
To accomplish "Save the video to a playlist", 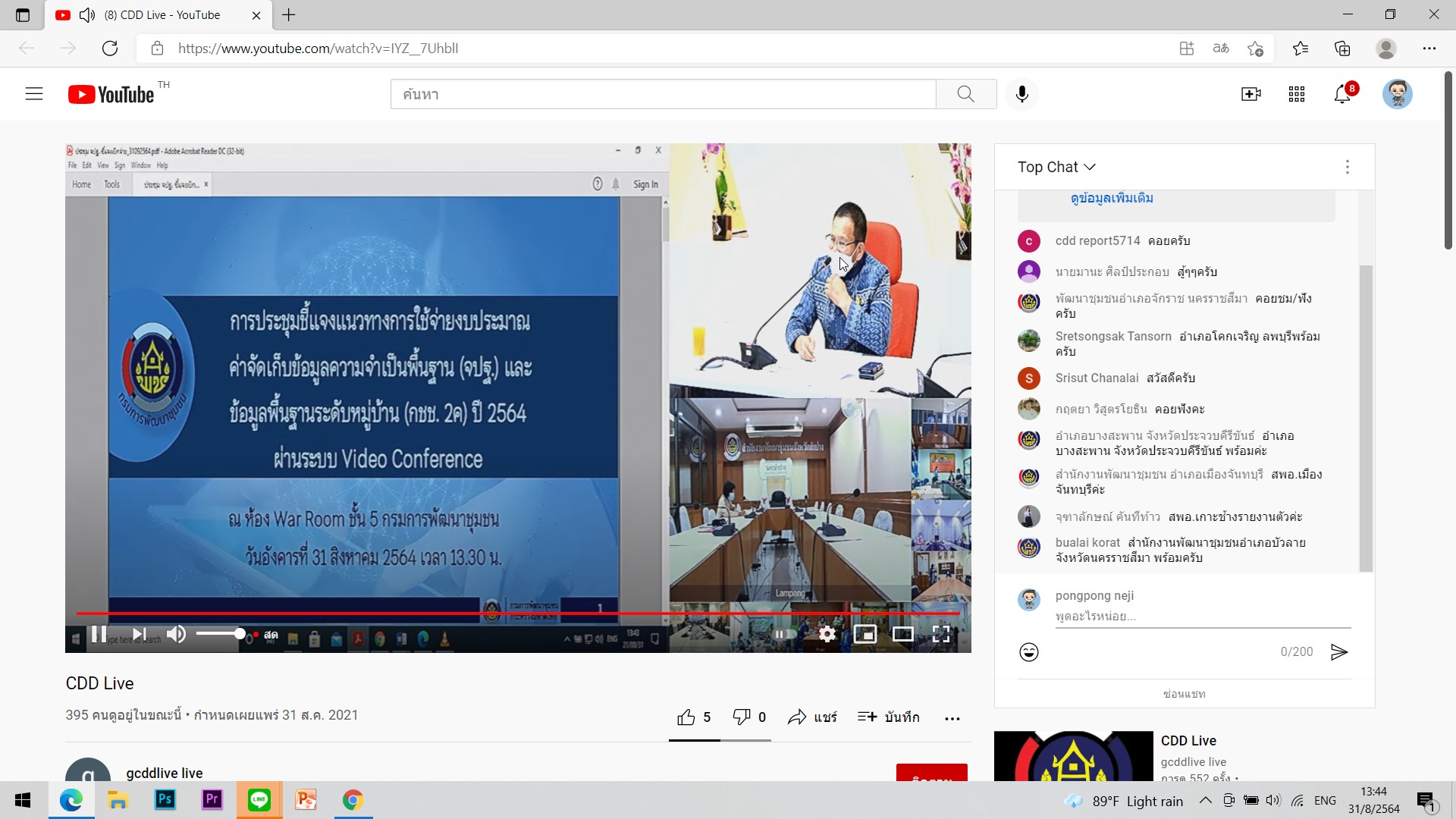I will pyautogui.click(x=888, y=717).
